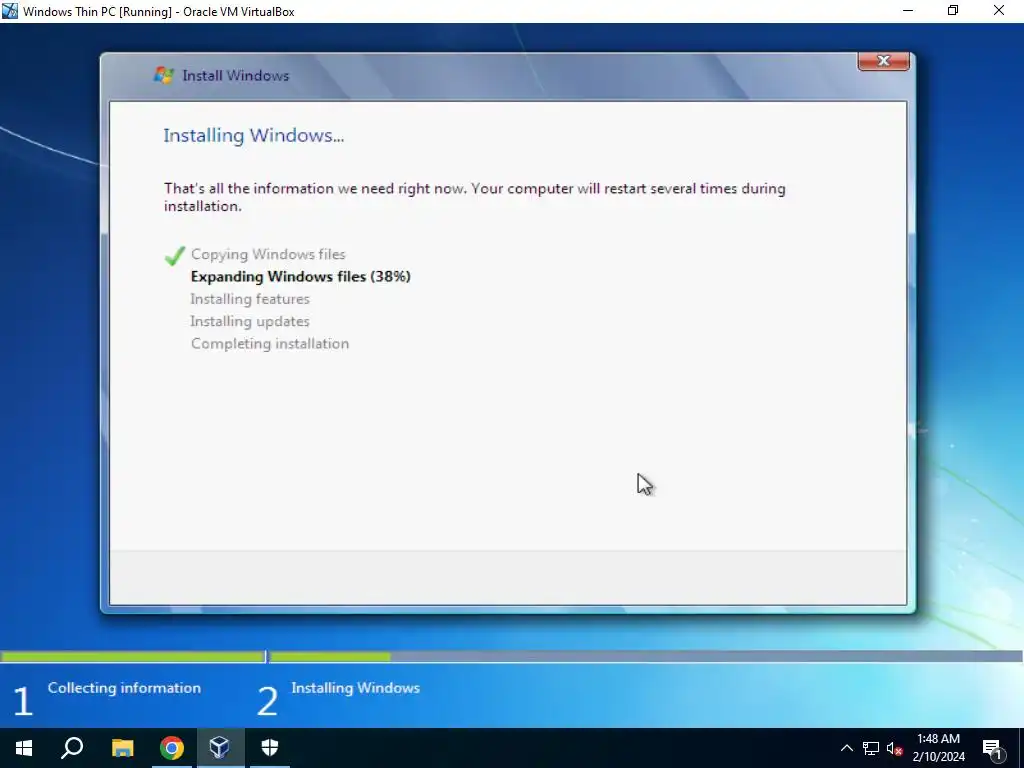Click the VirtualBox title bar app icon
This screenshot has height=768, width=1024.
[x=10, y=11]
